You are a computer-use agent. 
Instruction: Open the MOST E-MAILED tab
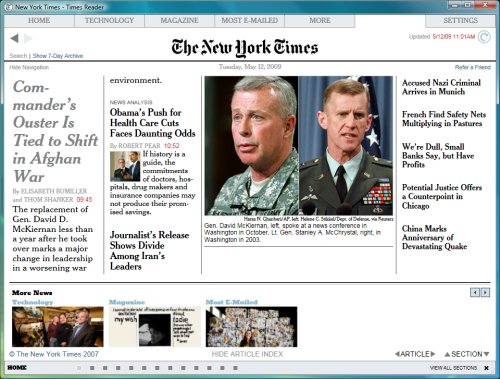249,21
